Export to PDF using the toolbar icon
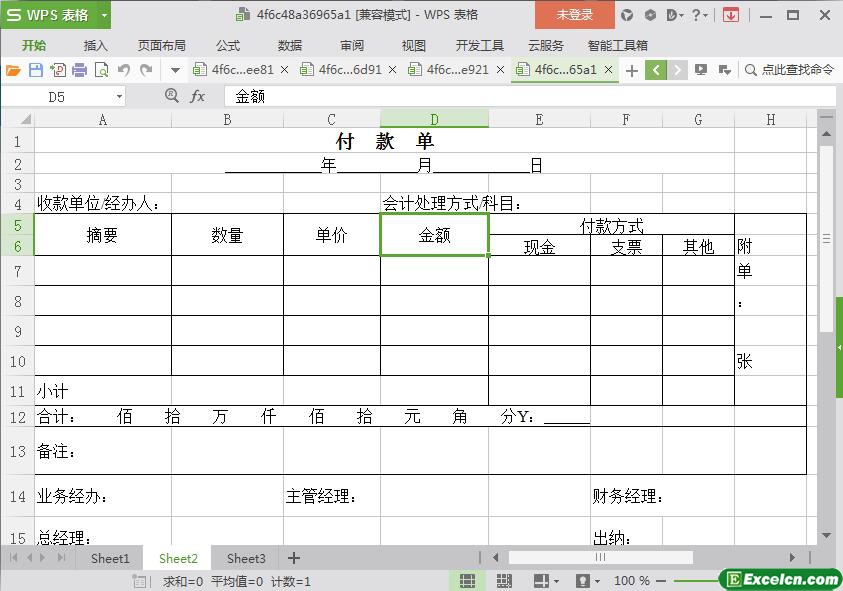843x591 pixels. click(x=58, y=70)
